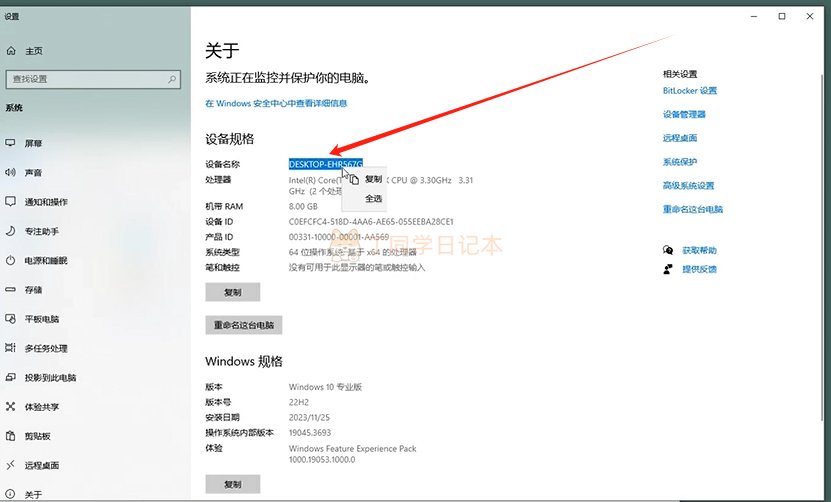
Task: Select 屏幕 label in the sidebar
Action: coord(33,143)
